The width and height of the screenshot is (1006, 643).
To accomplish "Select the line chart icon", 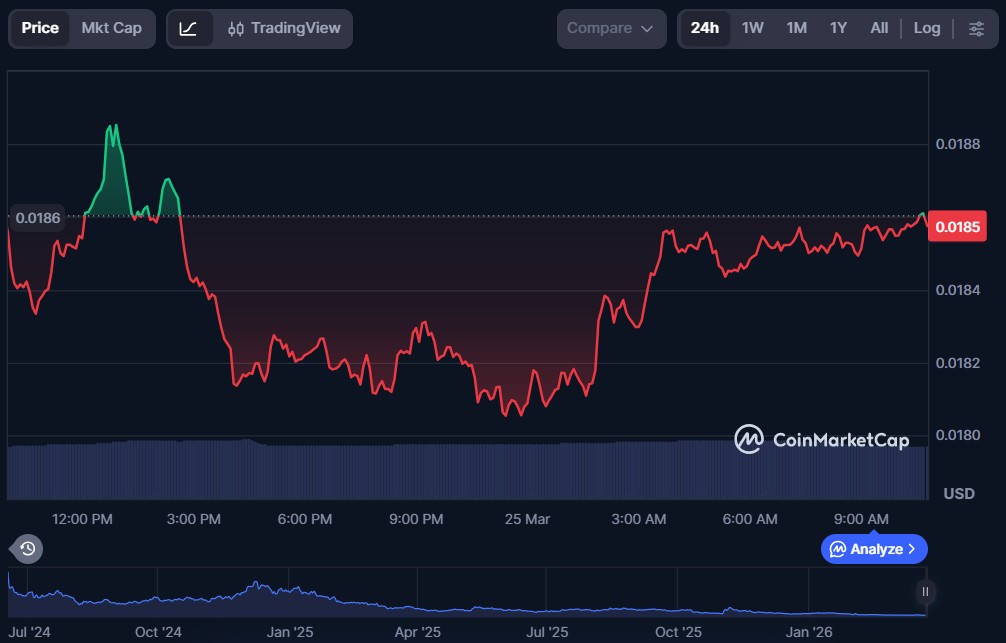I will 188,28.
